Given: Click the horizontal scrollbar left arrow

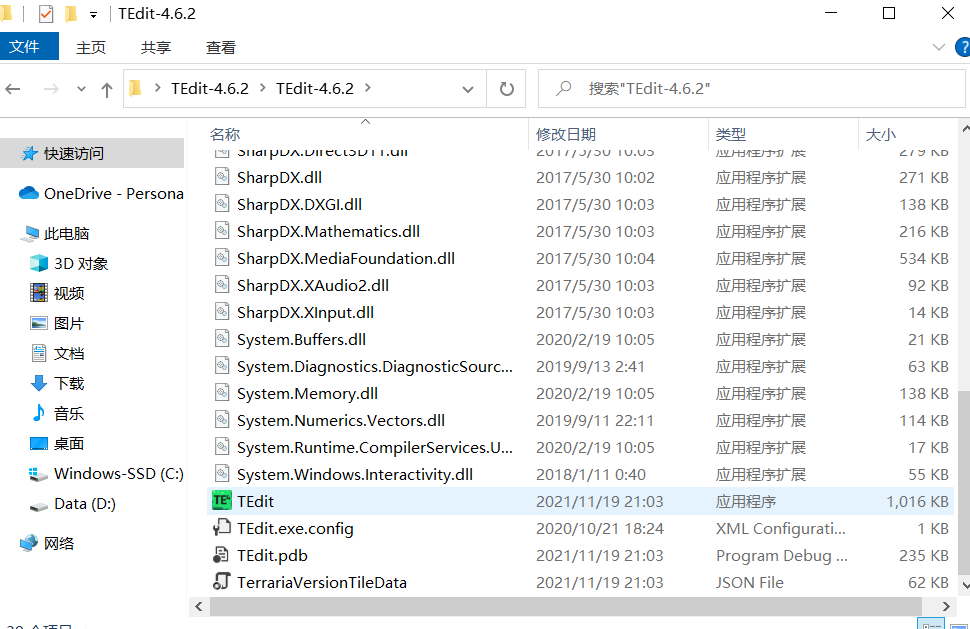Looking at the screenshot, I should click(x=200, y=606).
